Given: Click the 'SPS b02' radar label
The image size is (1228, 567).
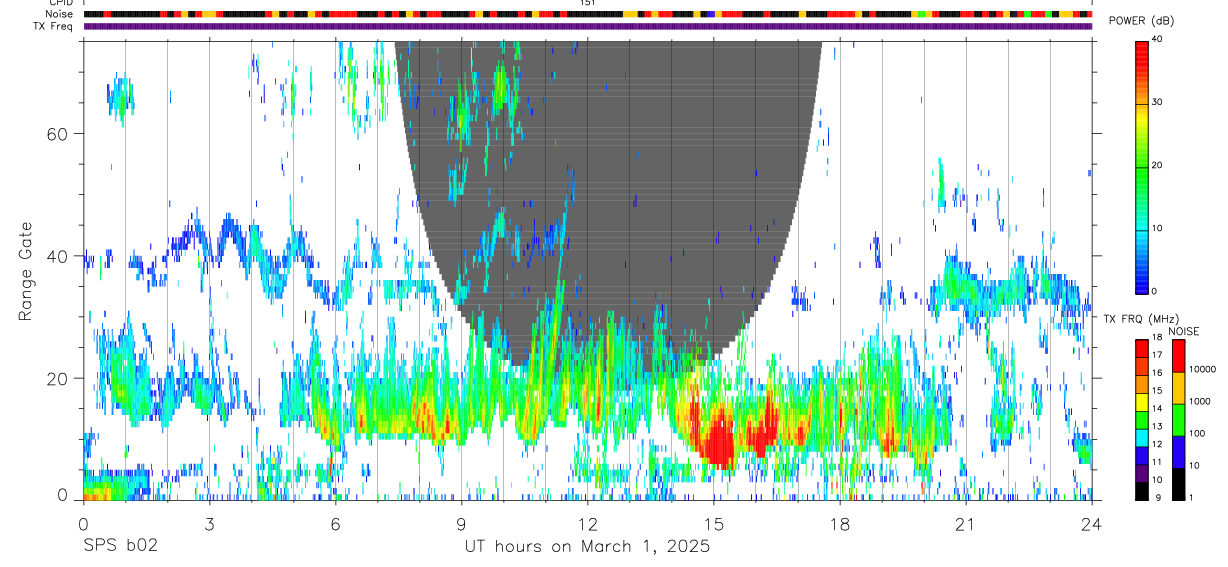Looking at the screenshot, I should 120,547.
